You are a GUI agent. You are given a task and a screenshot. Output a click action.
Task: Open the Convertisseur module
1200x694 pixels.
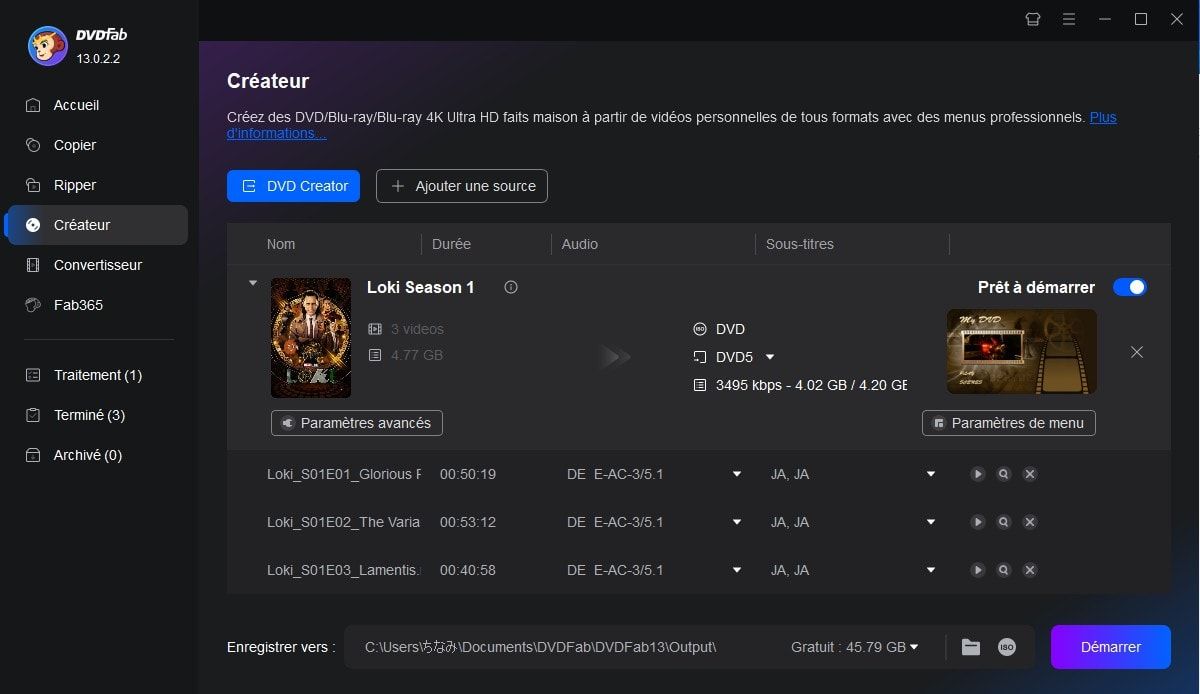(x=96, y=265)
